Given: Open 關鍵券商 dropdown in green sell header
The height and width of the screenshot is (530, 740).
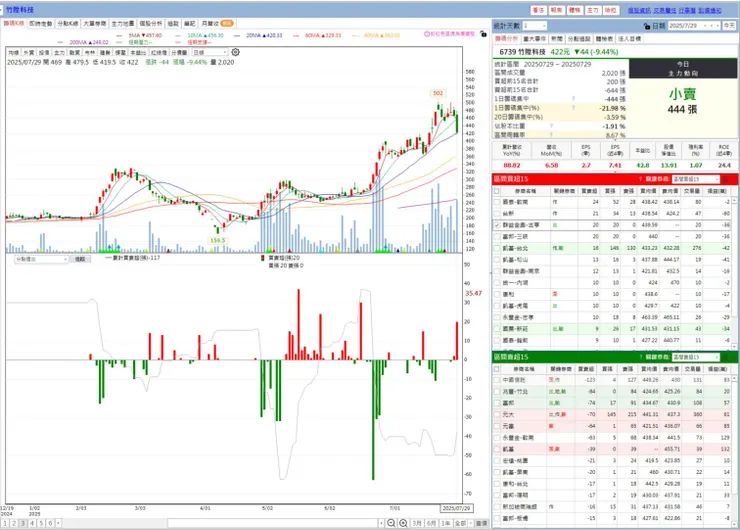Looking at the screenshot, I should pos(696,357).
